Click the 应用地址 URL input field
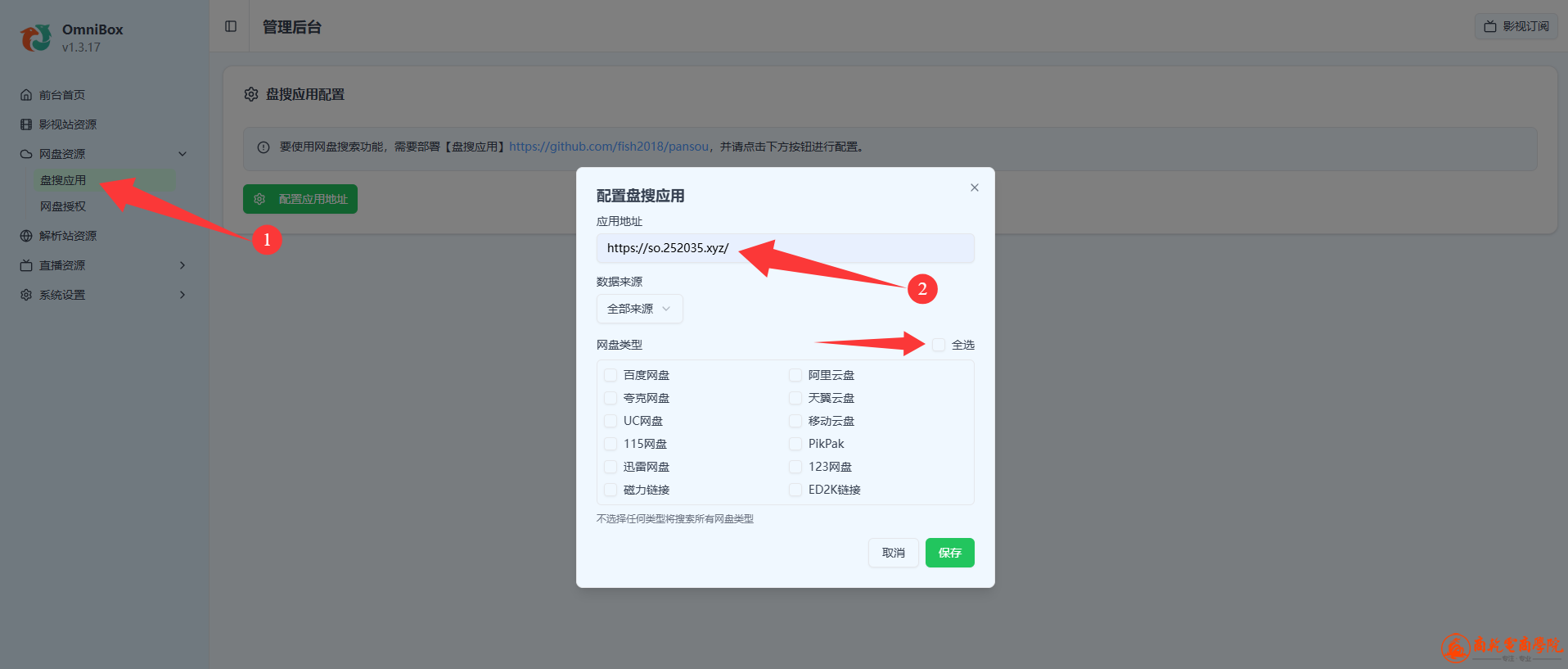This screenshot has width=1568, height=669. click(851, 248)
